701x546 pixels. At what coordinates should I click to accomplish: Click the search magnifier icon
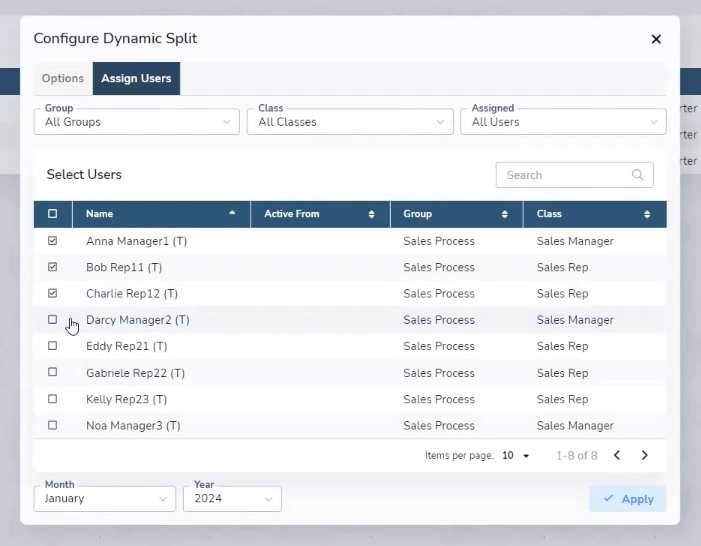(638, 175)
